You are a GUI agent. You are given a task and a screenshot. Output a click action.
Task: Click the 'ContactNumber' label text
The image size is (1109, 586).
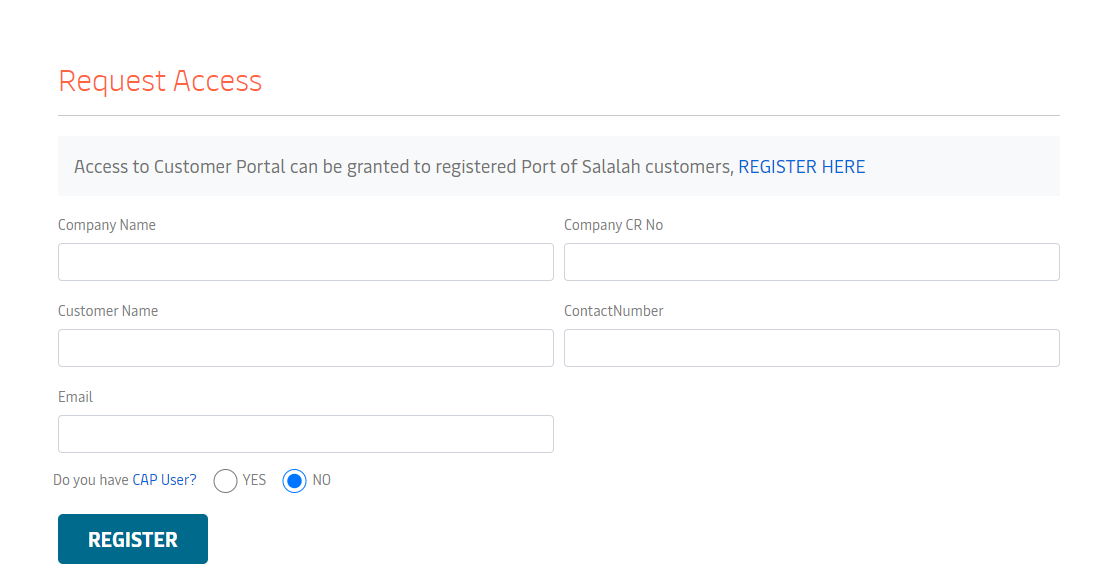(x=613, y=311)
